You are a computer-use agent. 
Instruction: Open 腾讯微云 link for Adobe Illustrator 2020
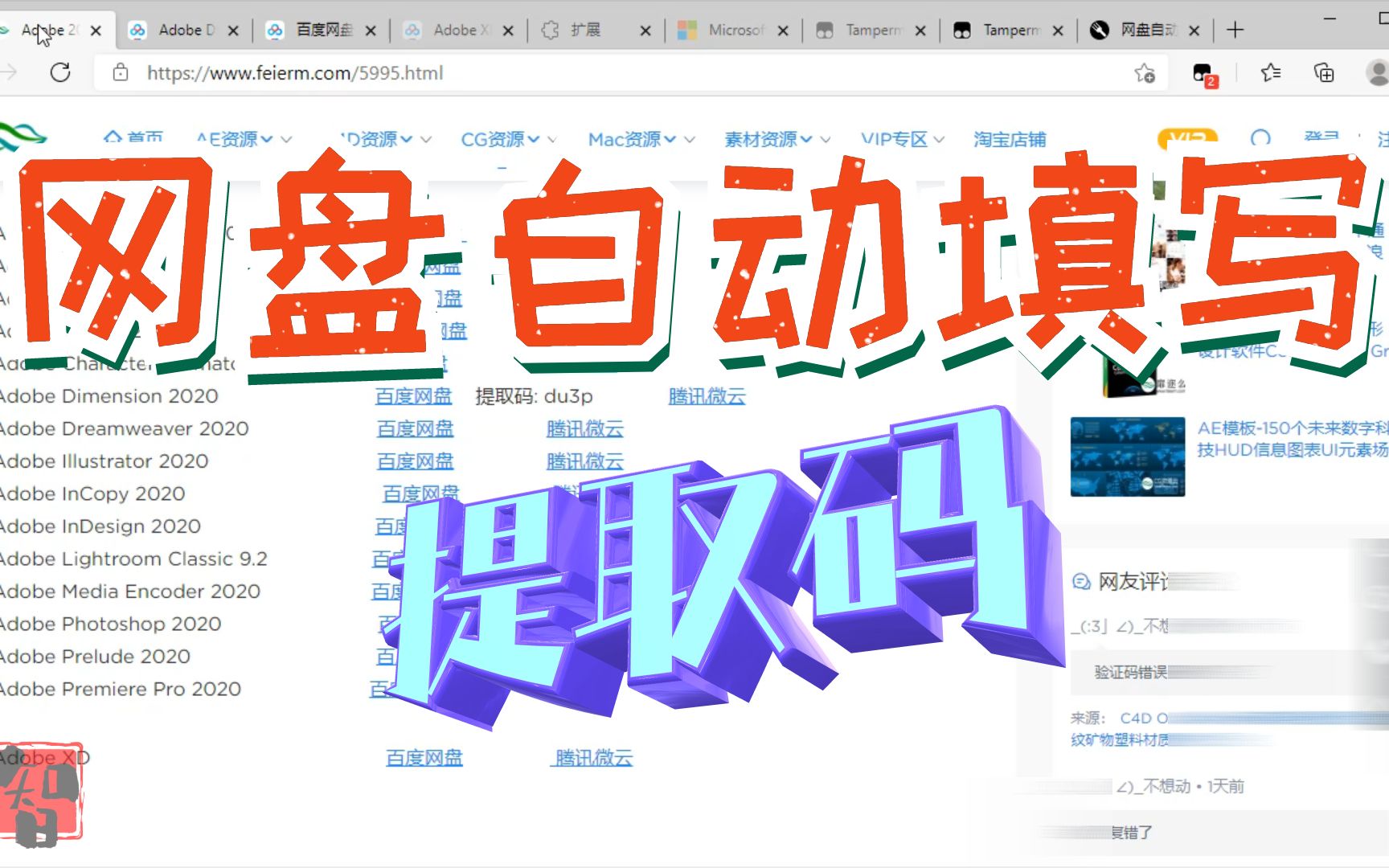click(585, 461)
